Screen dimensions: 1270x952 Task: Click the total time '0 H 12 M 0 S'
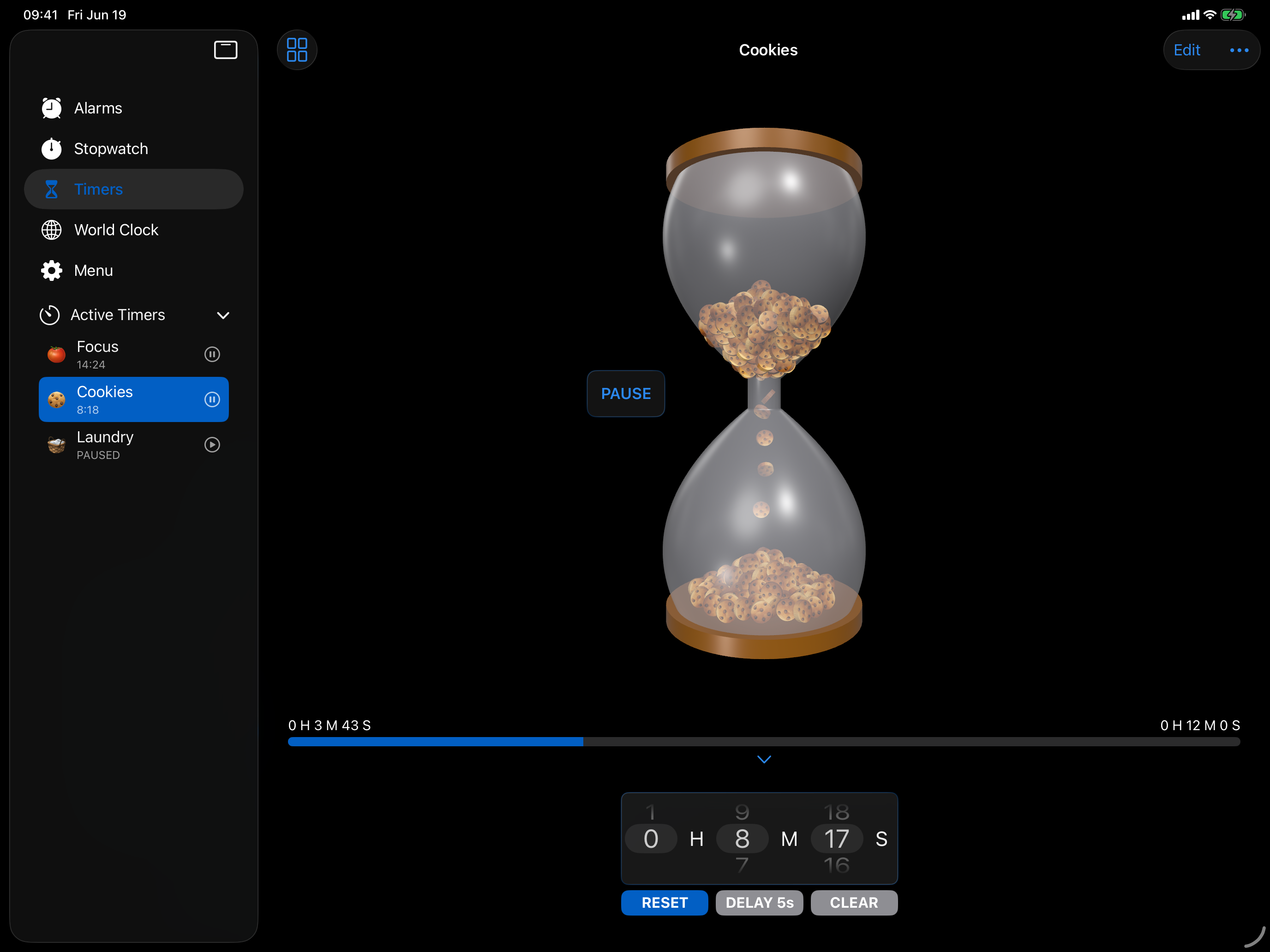(x=1200, y=726)
